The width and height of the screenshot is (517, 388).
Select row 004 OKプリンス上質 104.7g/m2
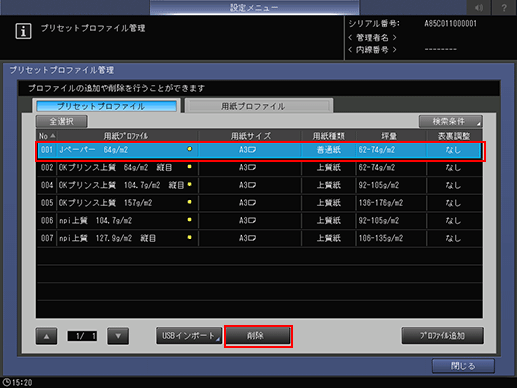pyautogui.click(x=259, y=185)
